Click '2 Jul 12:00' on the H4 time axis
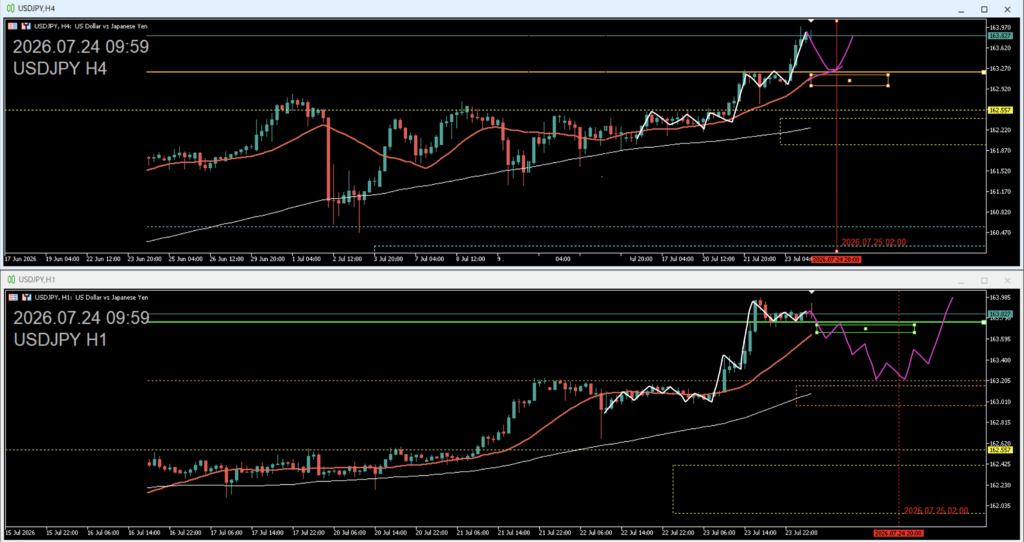1024x542 pixels. pos(346,259)
